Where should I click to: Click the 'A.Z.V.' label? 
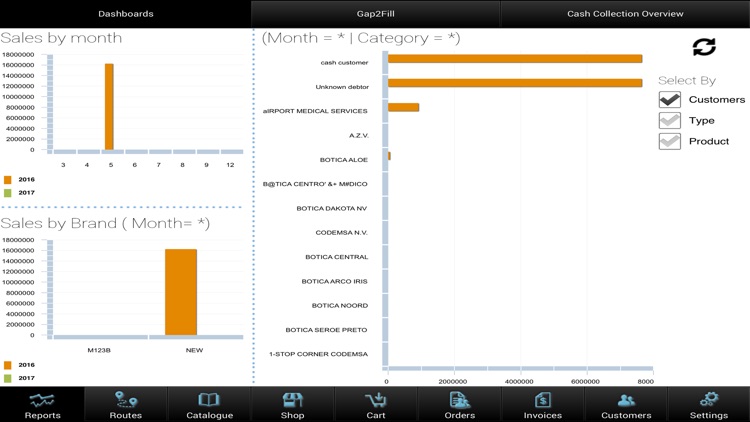pyautogui.click(x=359, y=136)
